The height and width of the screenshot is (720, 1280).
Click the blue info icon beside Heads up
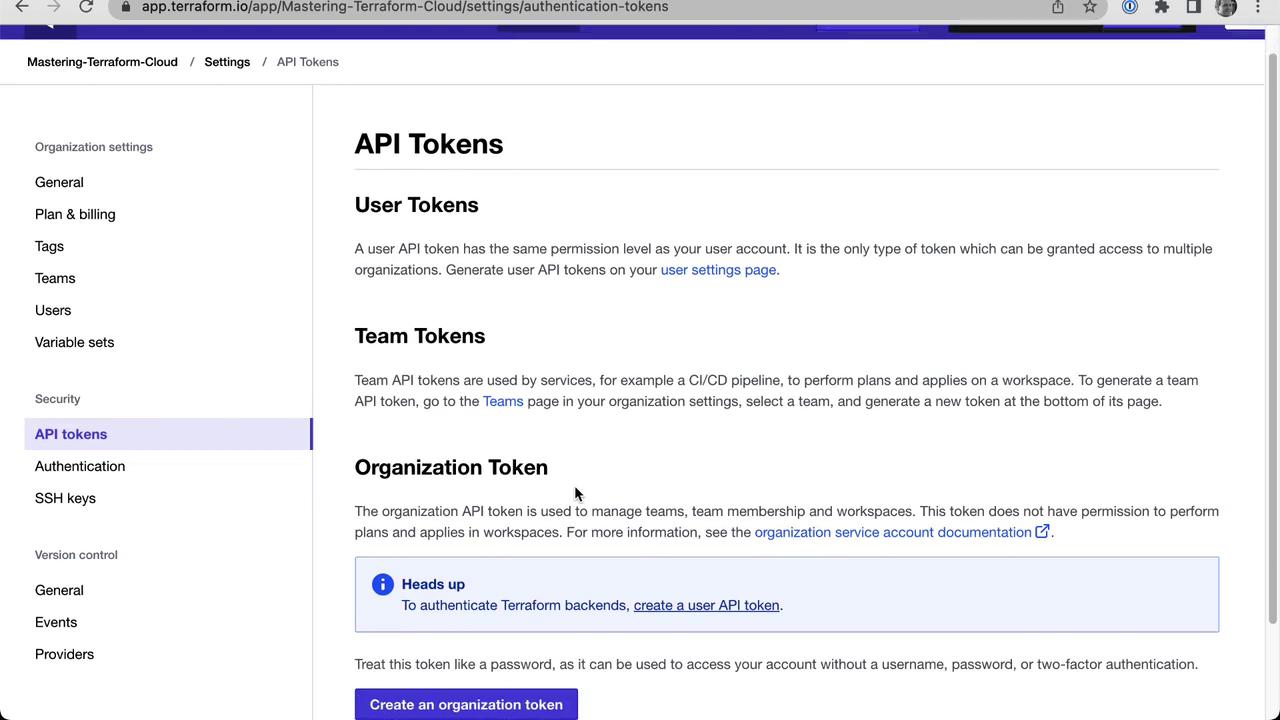pyautogui.click(x=383, y=585)
